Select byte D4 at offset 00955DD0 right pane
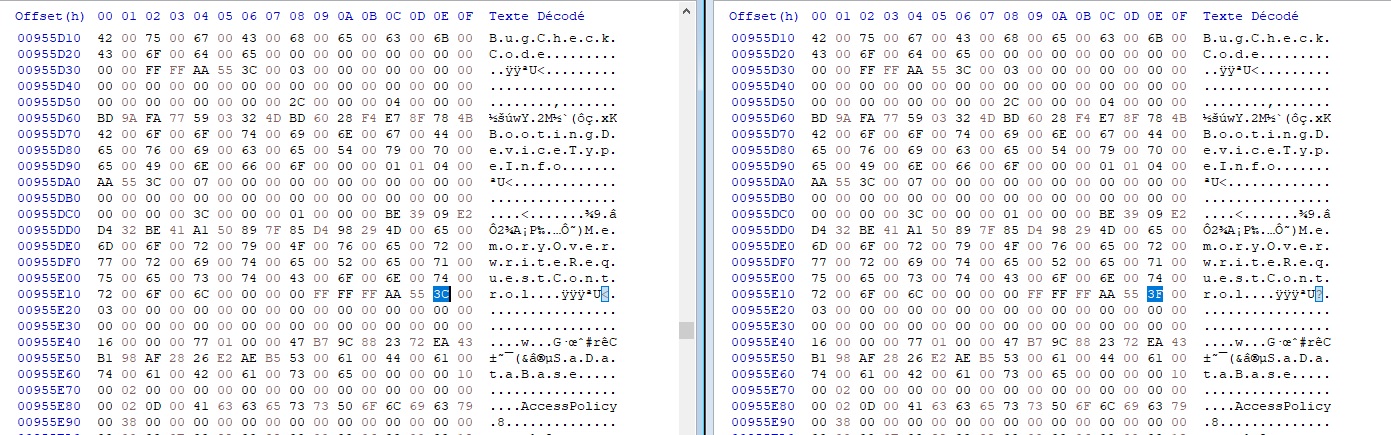Viewport: 1391px width, 435px height. pyautogui.click(x=819, y=230)
